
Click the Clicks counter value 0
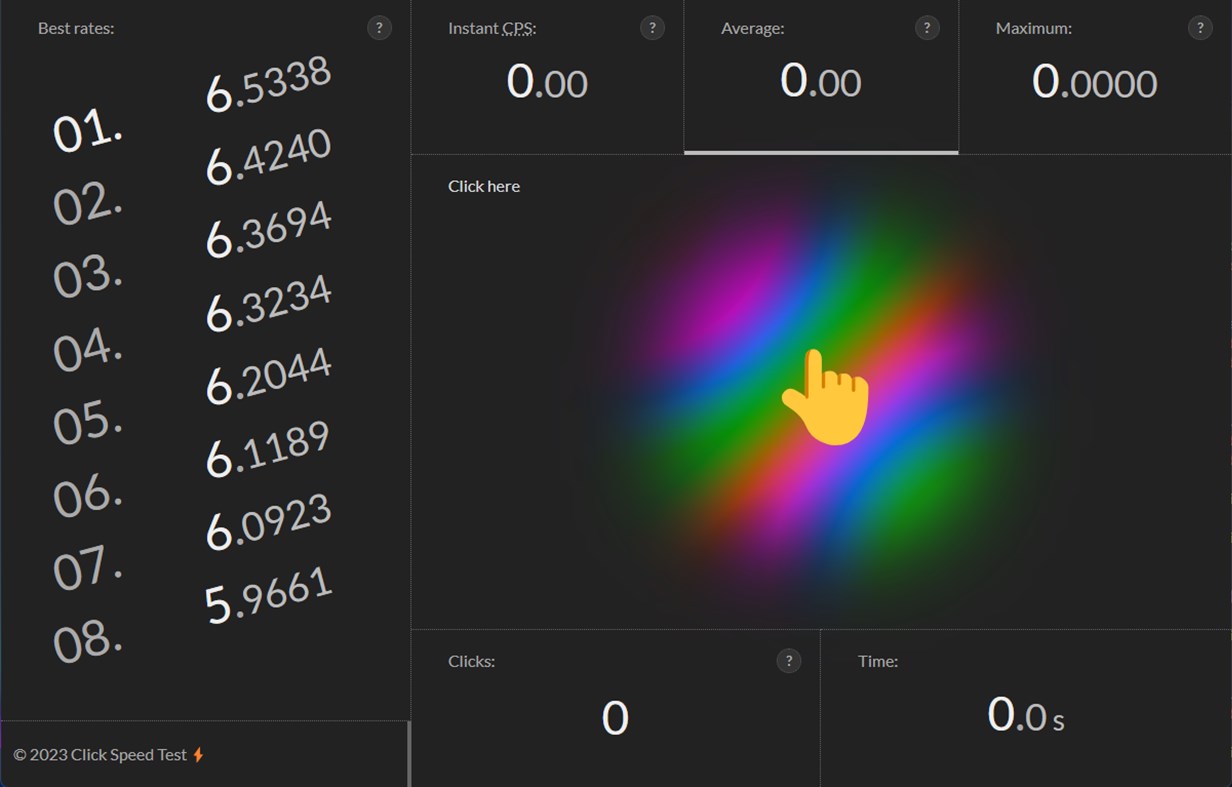tap(615, 718)
